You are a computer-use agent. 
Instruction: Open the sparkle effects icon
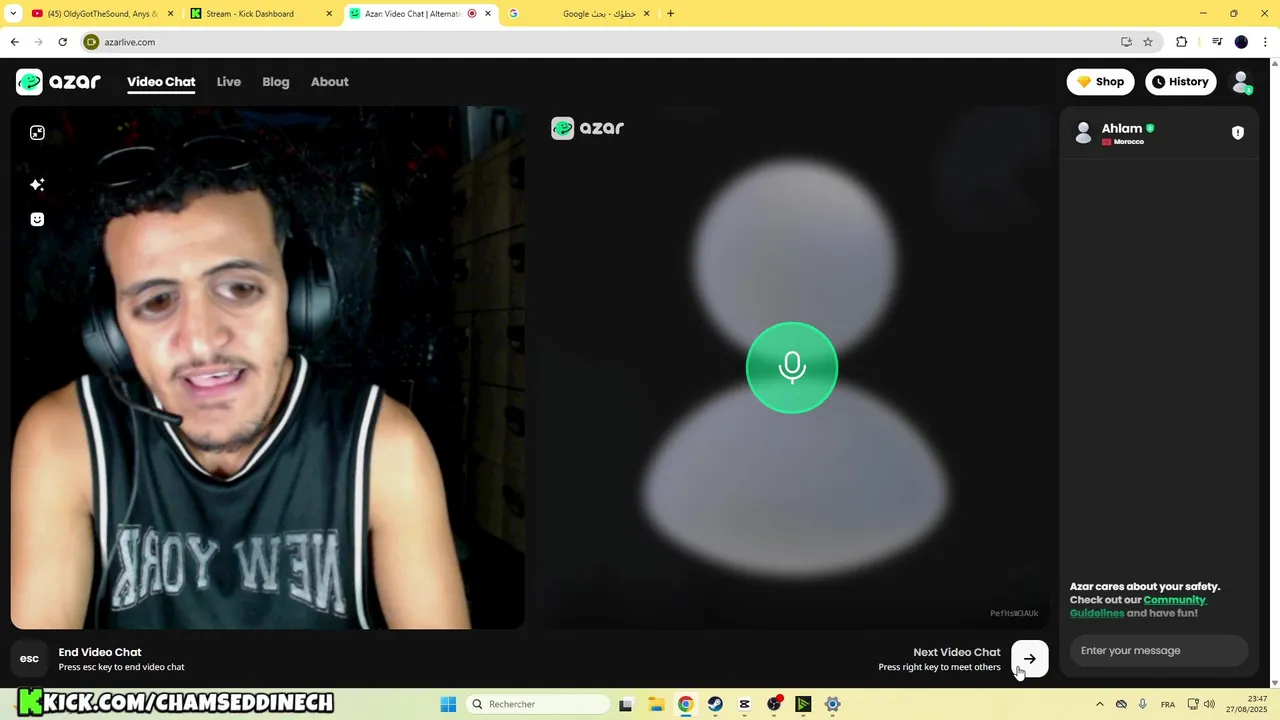point(37,184)
